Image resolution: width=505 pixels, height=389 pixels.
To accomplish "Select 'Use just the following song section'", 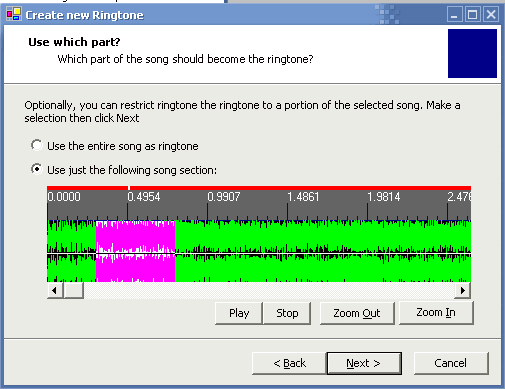I will tap(124, 170).
